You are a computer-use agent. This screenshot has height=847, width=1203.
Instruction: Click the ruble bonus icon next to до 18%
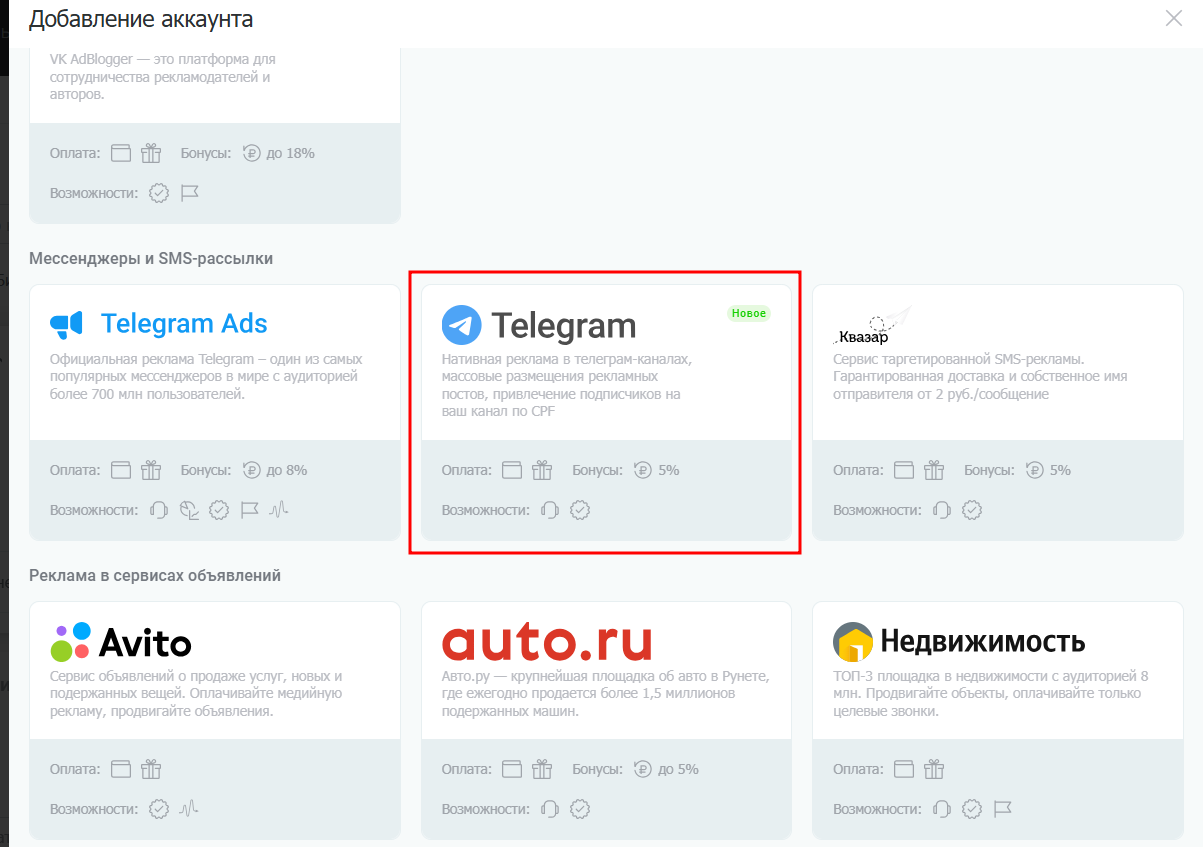point(251,153)
